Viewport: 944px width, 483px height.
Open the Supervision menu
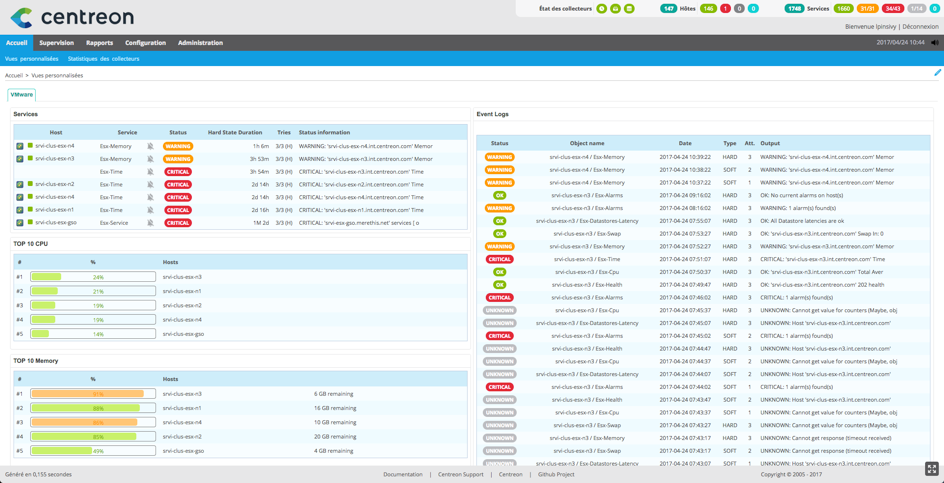[56, 43]
